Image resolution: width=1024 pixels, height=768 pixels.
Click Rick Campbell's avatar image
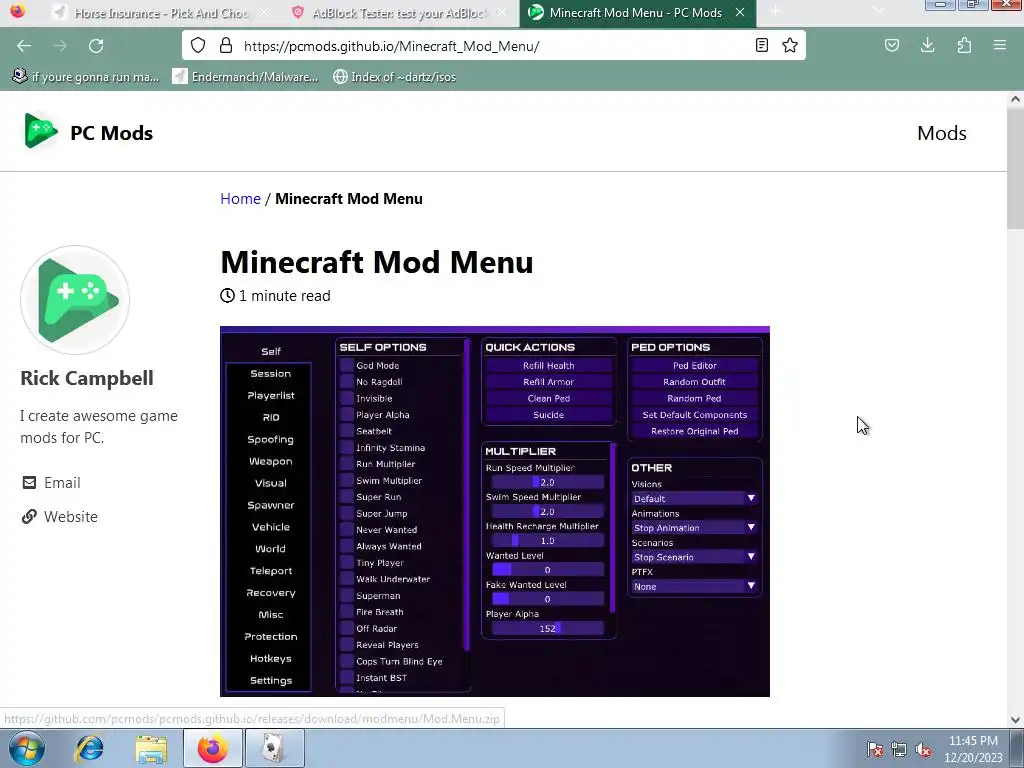[x=75, y=300]
